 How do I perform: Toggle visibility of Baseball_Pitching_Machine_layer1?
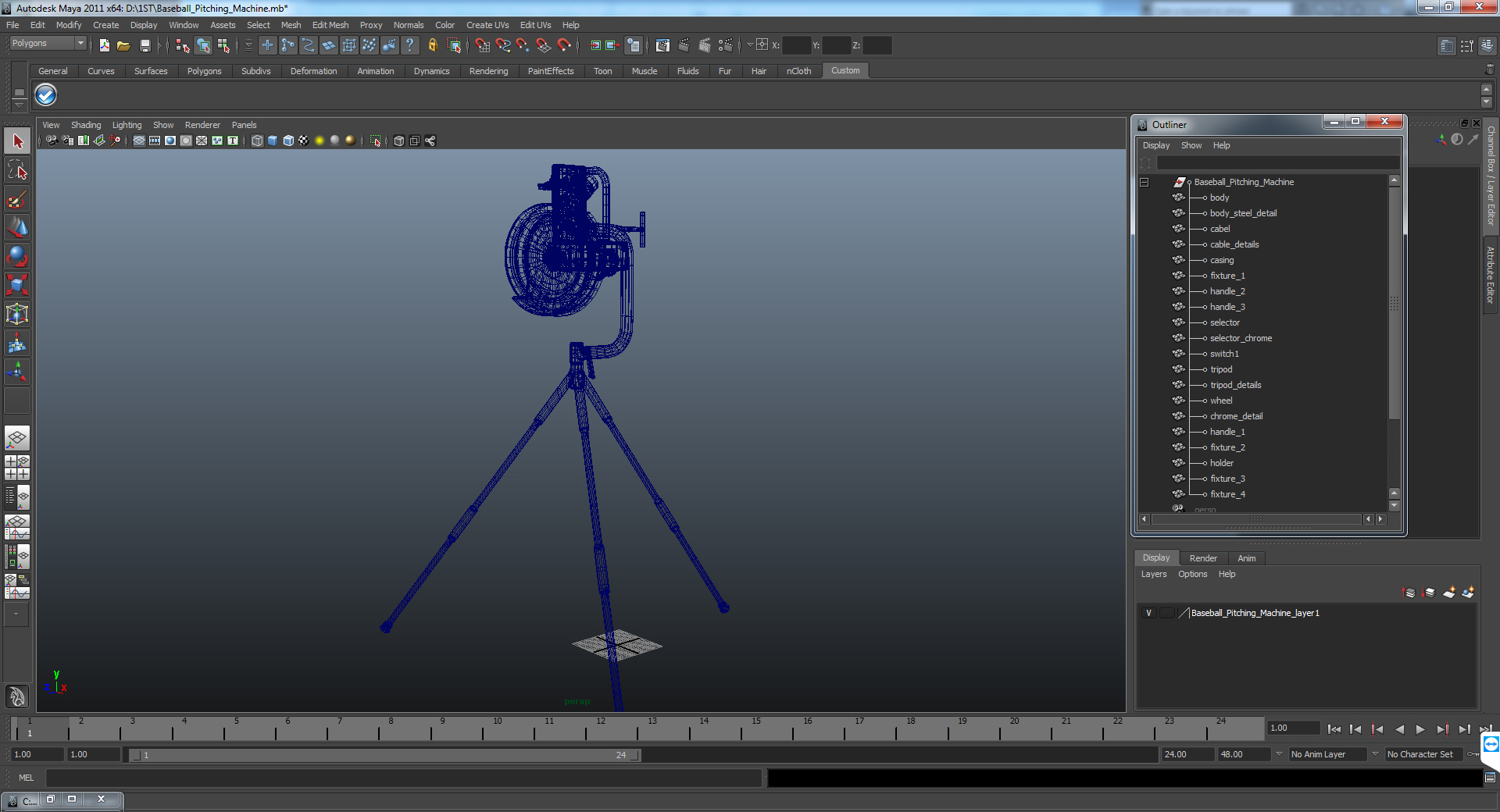coord(1148,613)
